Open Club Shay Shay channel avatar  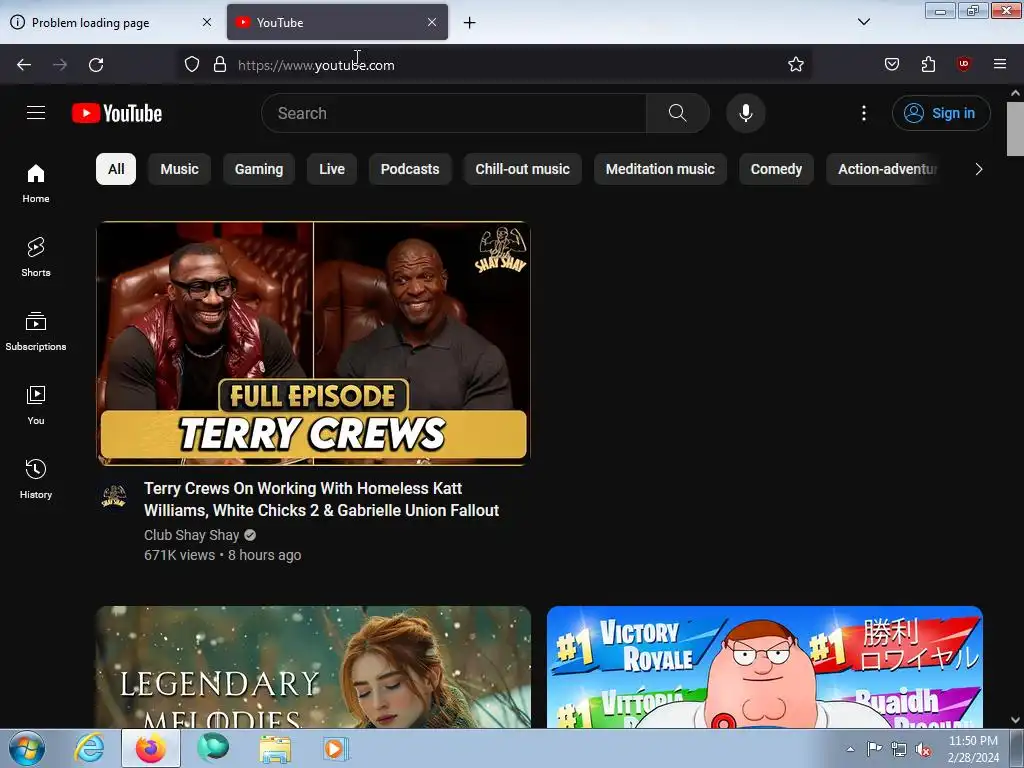coord(114,496)
